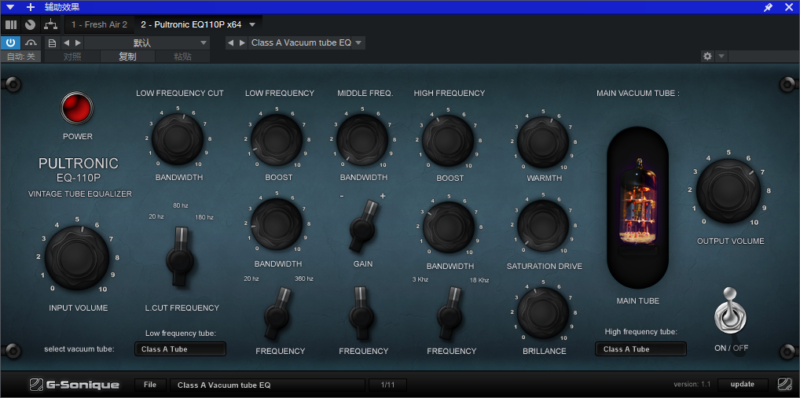
Task: Open the effects window dropdown triangle
Action: point(11,7)
